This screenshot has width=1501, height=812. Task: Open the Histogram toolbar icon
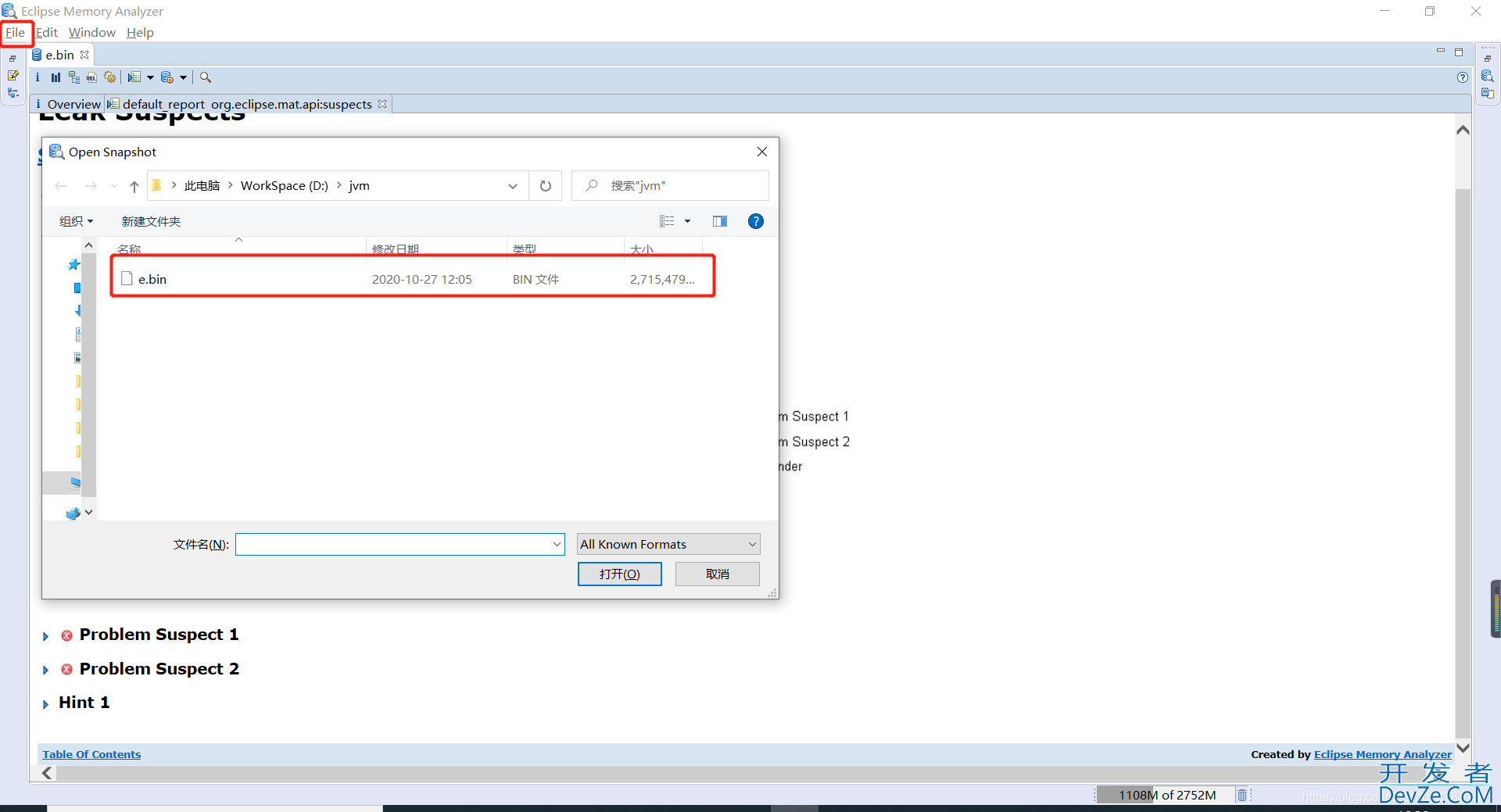coord(56,77)
